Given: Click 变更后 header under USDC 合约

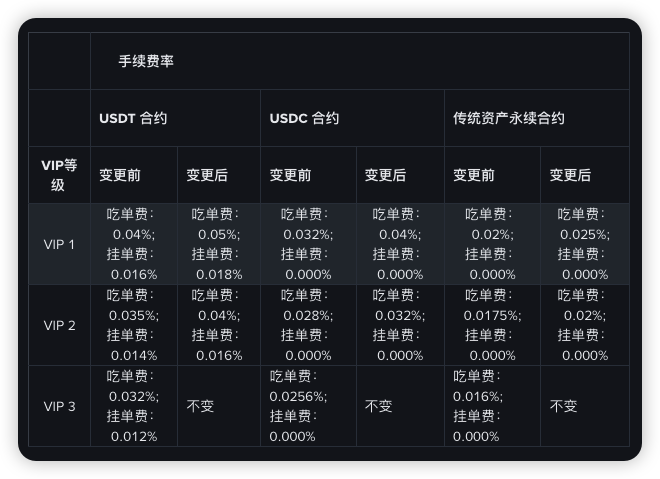Looking at the screenshot, I should click(385, 175).
